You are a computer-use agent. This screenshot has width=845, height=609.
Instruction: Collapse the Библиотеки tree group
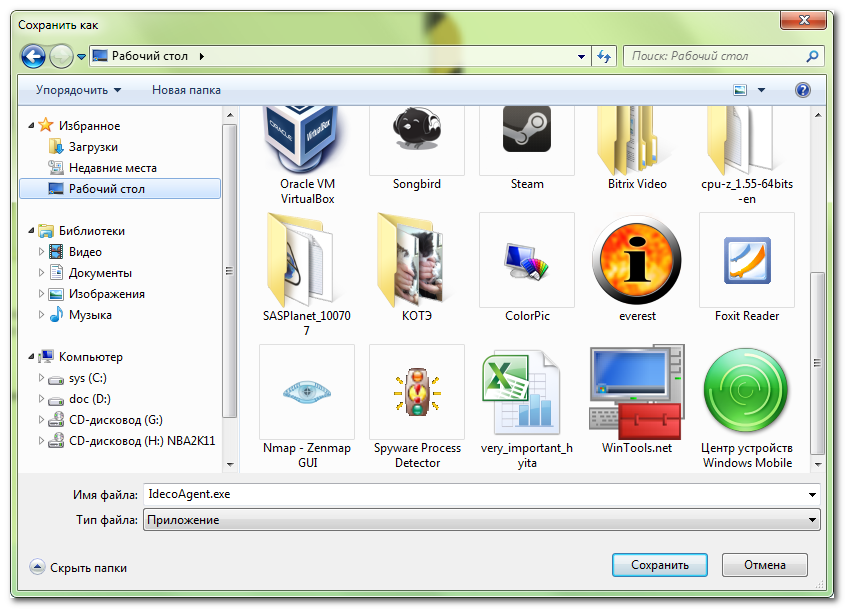coord(31,231)
